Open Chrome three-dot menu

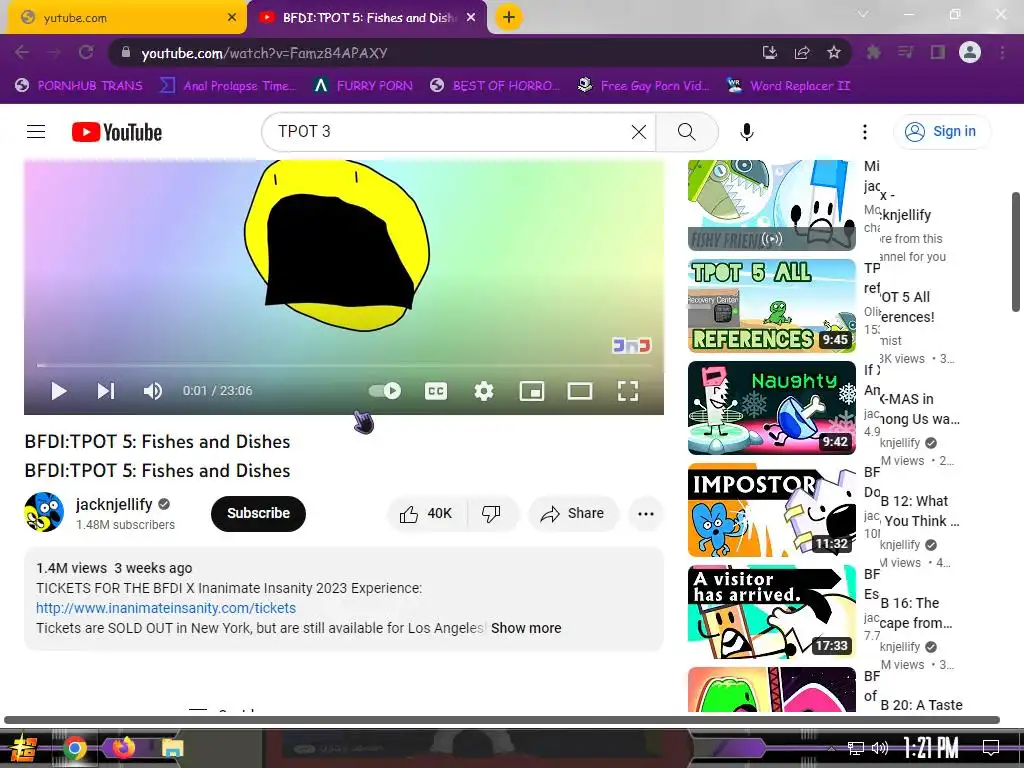click(1002, 53)
